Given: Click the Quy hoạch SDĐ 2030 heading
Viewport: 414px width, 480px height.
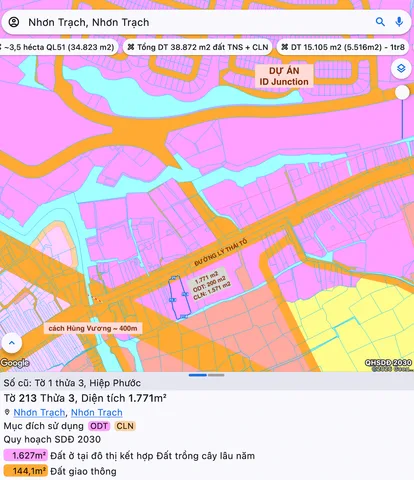Looking at the screenshot, I should tap(52, 439).
